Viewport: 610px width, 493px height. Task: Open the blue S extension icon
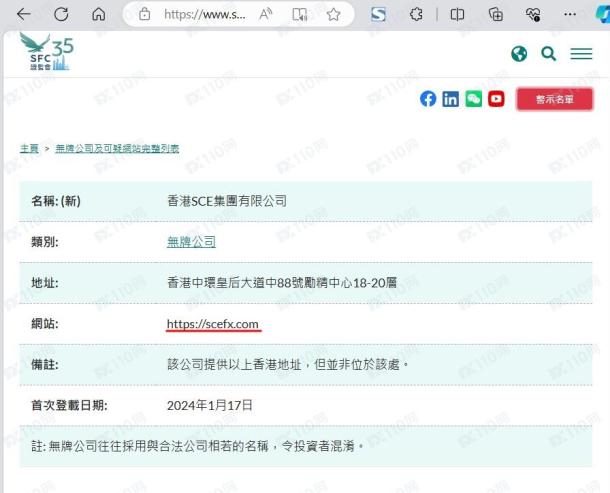378,15
